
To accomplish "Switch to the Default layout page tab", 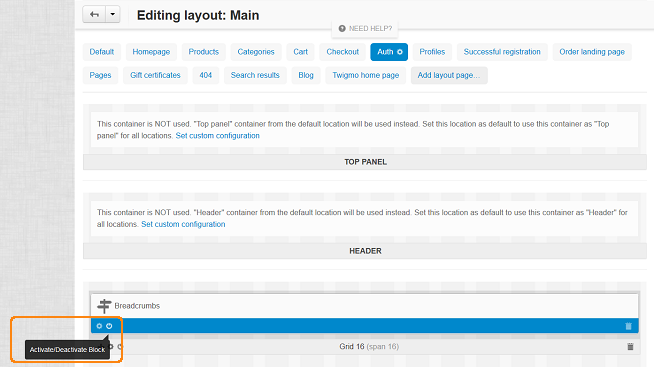I will [102, 52].
